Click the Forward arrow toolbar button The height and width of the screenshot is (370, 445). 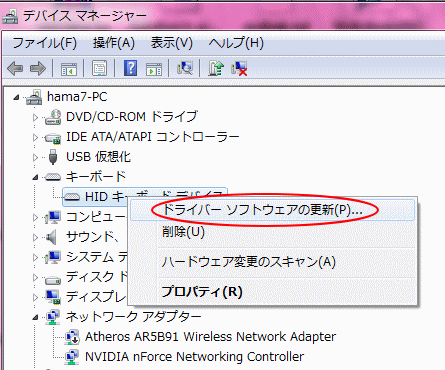click(x=38, y=68)
